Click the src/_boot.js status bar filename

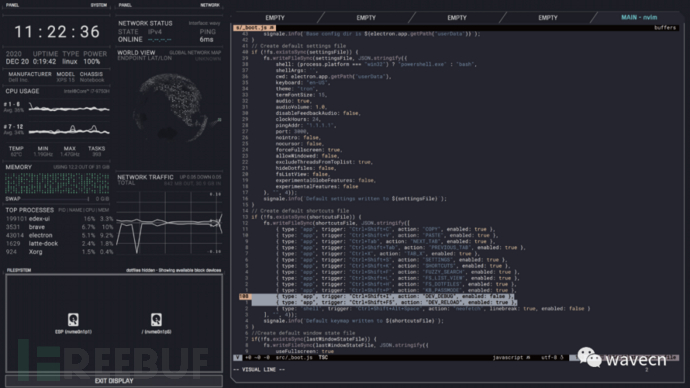pos(294,358)
